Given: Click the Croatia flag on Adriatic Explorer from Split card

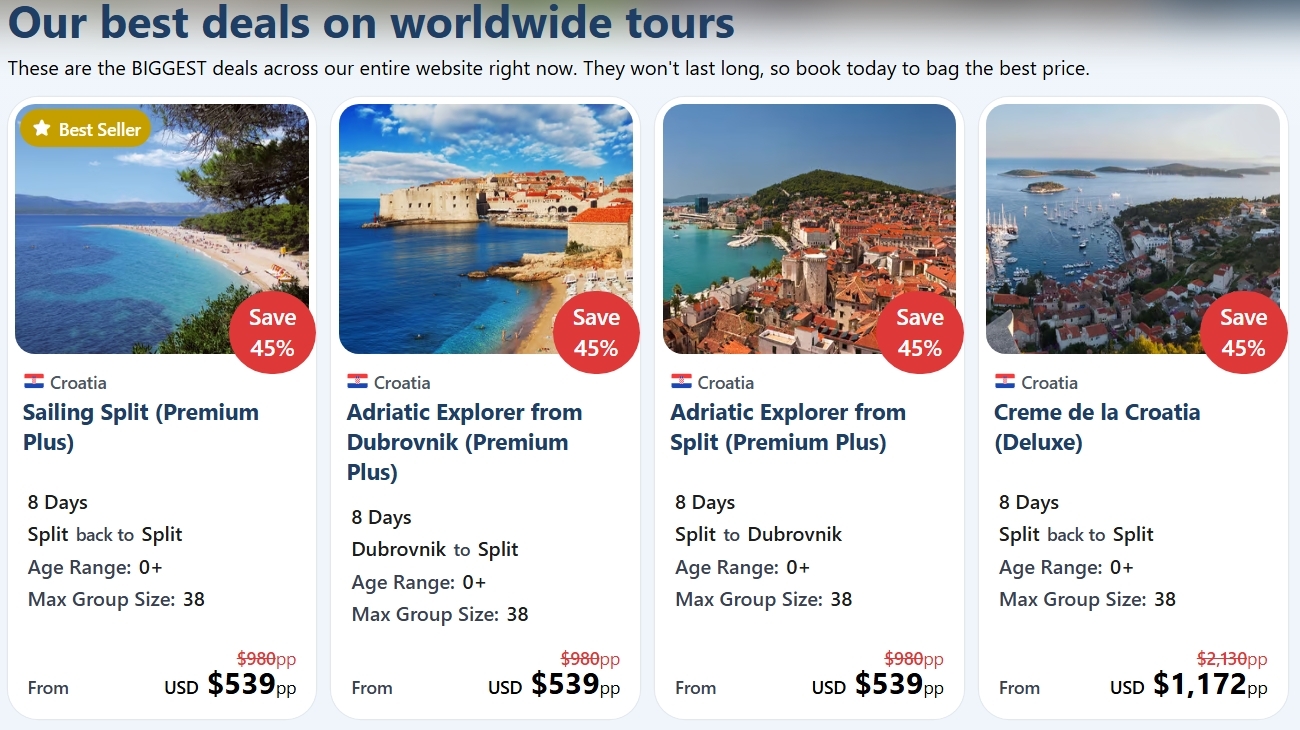Looking at the screenshot, I should [x=681, y=382].
